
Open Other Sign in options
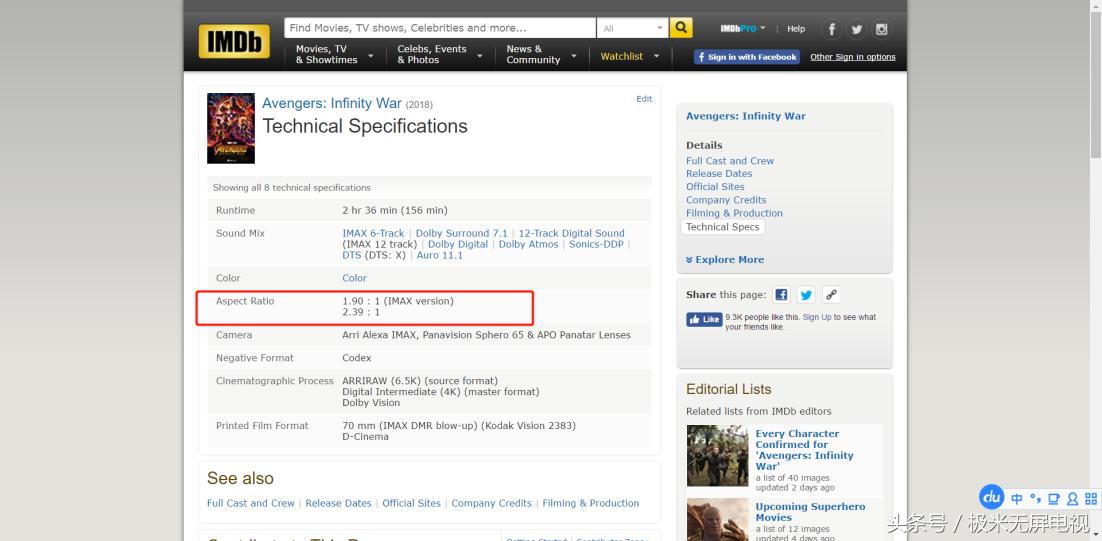[x=853, y=57]
